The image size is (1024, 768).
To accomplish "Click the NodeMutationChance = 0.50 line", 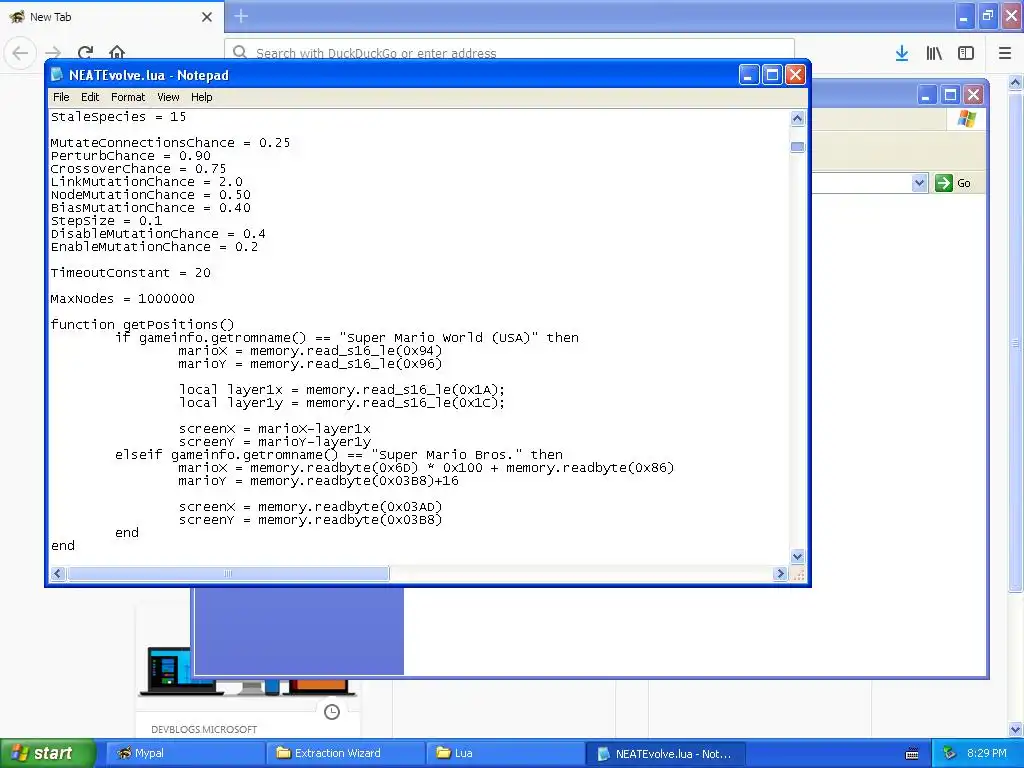I will pos(150,195).
